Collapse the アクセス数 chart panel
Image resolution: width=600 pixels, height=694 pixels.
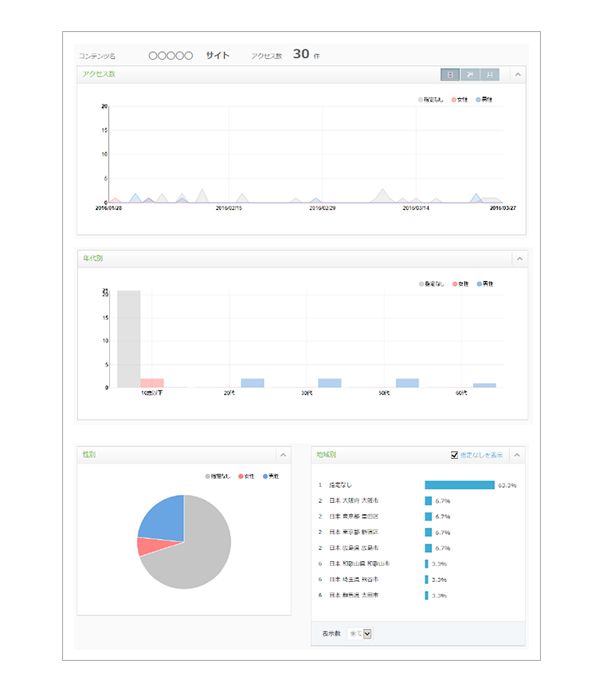point(518,75)
